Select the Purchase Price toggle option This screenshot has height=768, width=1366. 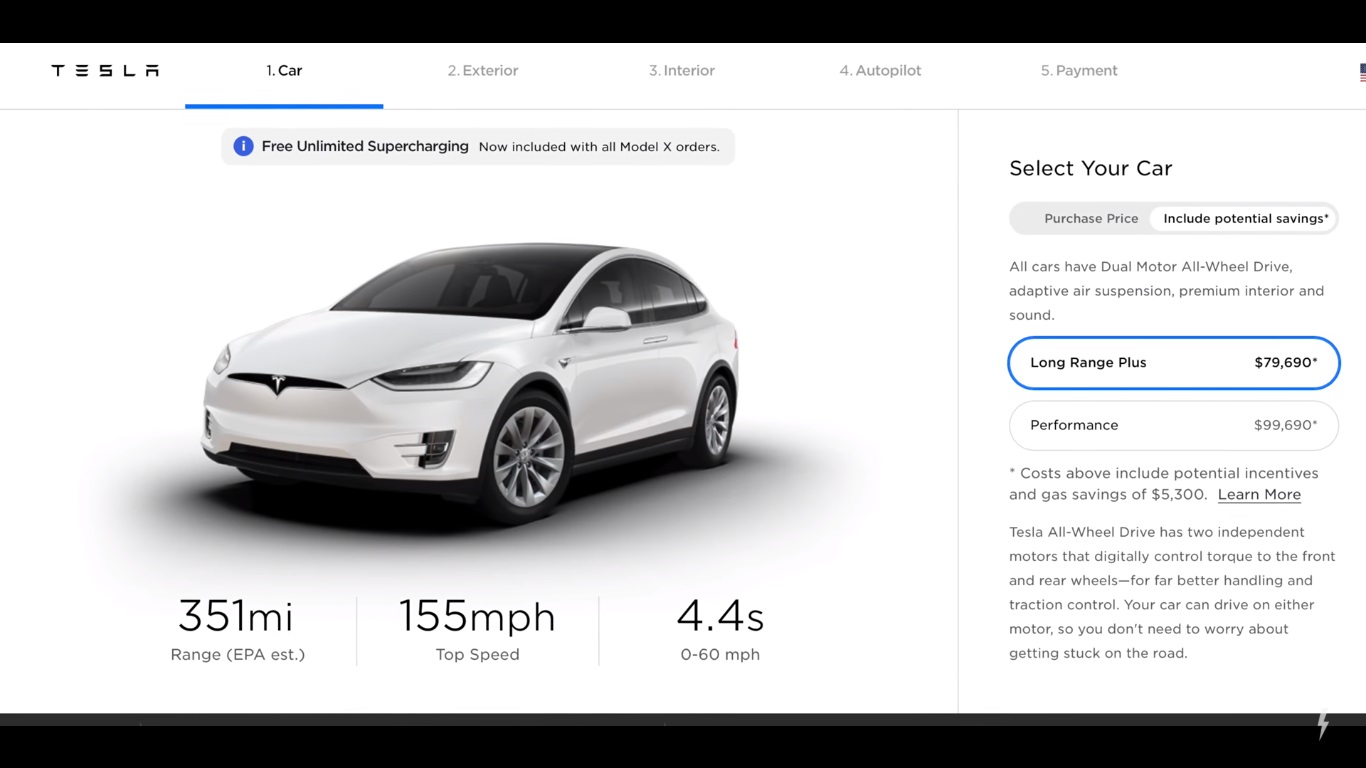[1091, 218]
